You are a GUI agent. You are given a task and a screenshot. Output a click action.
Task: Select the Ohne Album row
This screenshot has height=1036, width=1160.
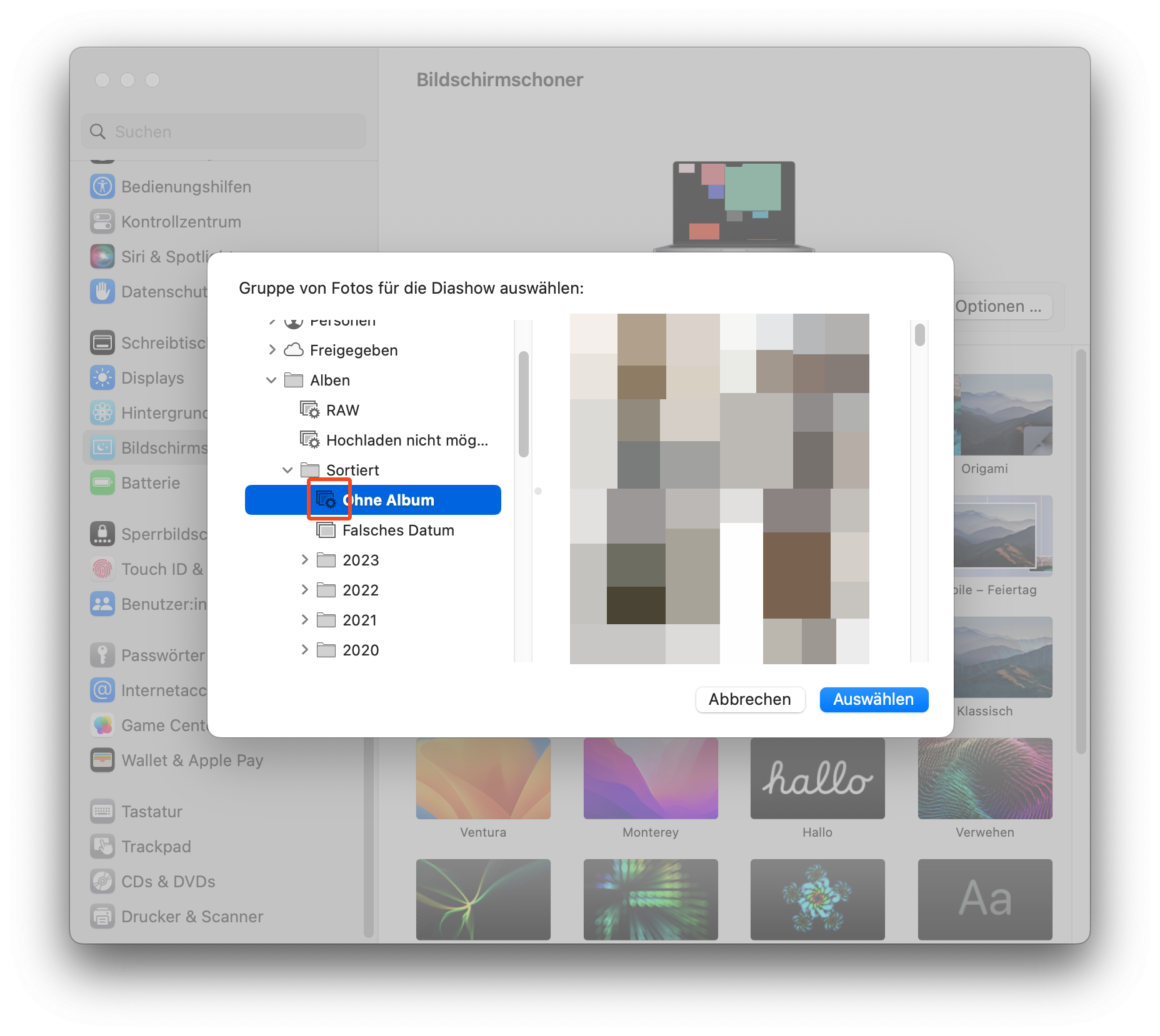[373, 500]
